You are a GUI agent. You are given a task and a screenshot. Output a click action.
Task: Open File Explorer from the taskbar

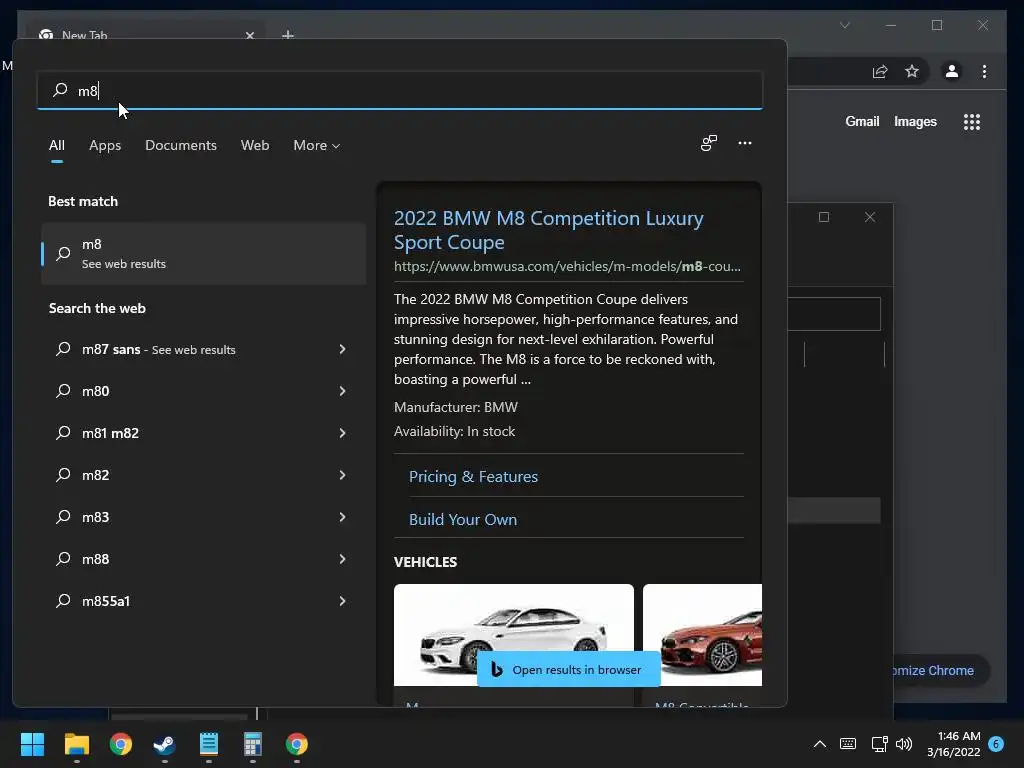pos(76,744)
